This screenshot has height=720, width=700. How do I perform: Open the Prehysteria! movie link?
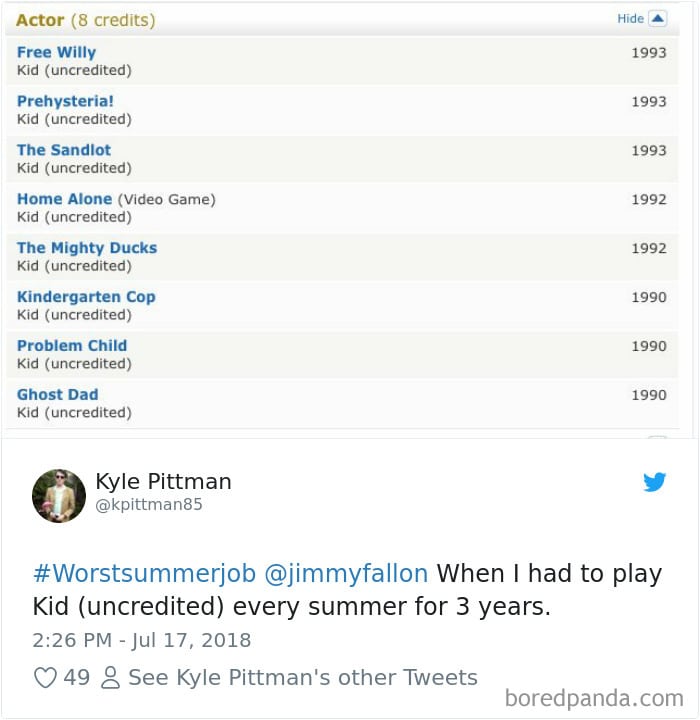65,101
